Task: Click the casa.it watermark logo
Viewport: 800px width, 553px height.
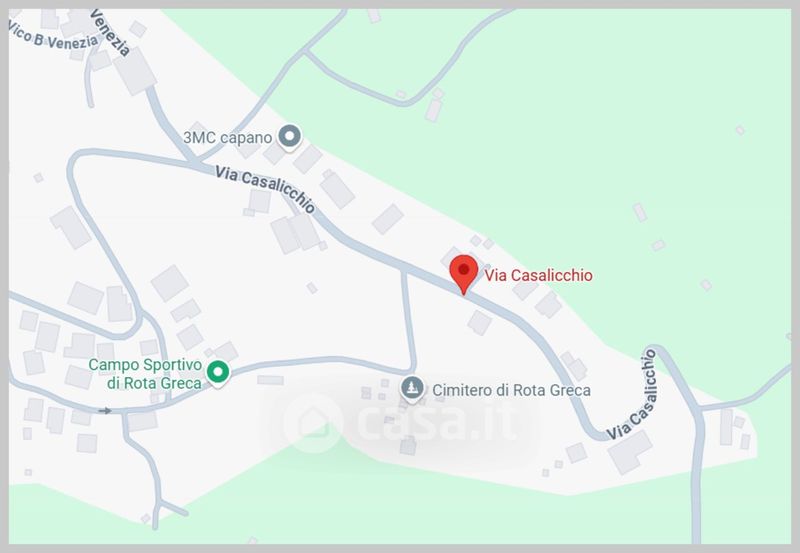Action: coord(312,423)
